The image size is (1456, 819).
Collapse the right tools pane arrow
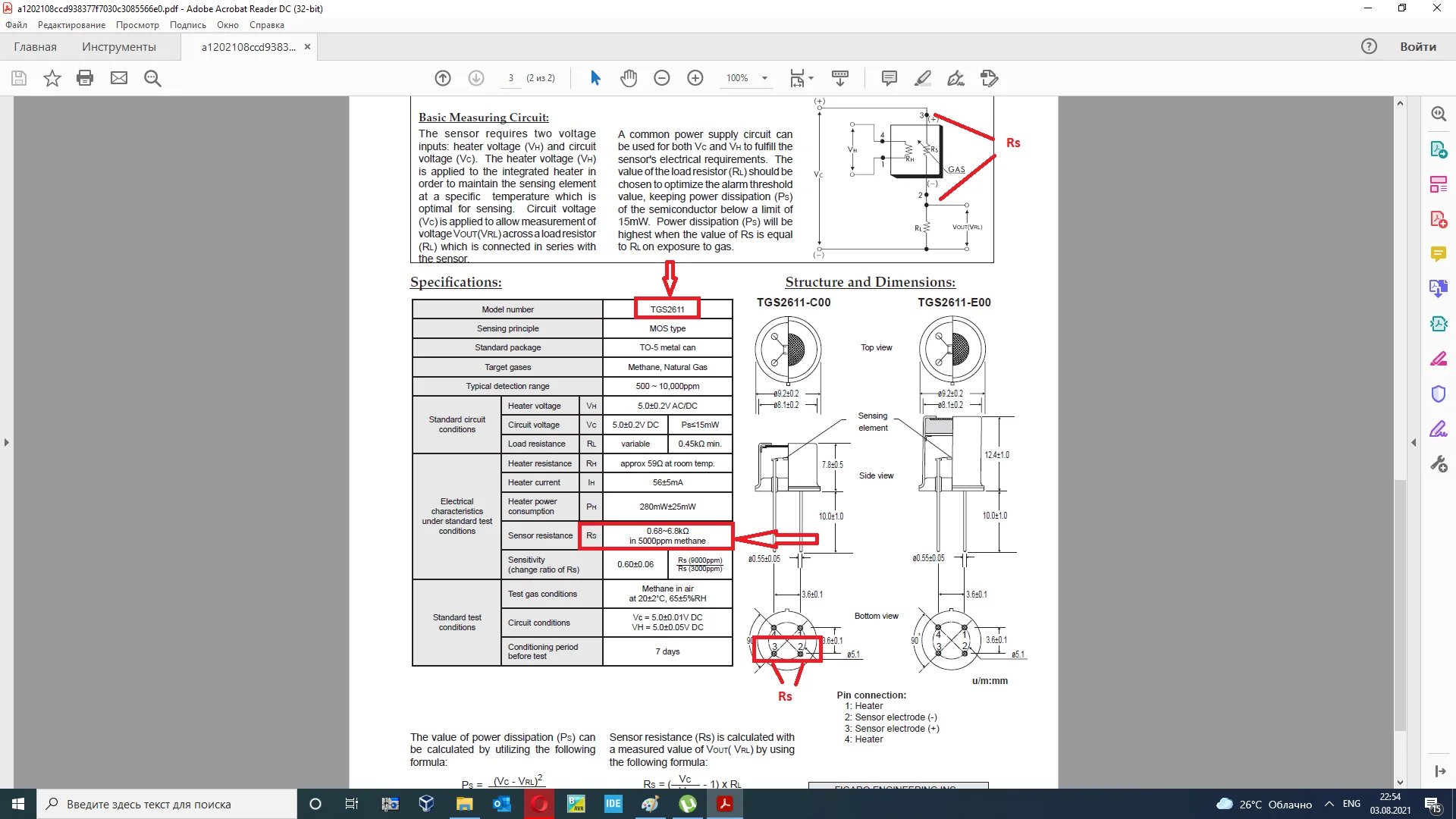coord(1414,442)
